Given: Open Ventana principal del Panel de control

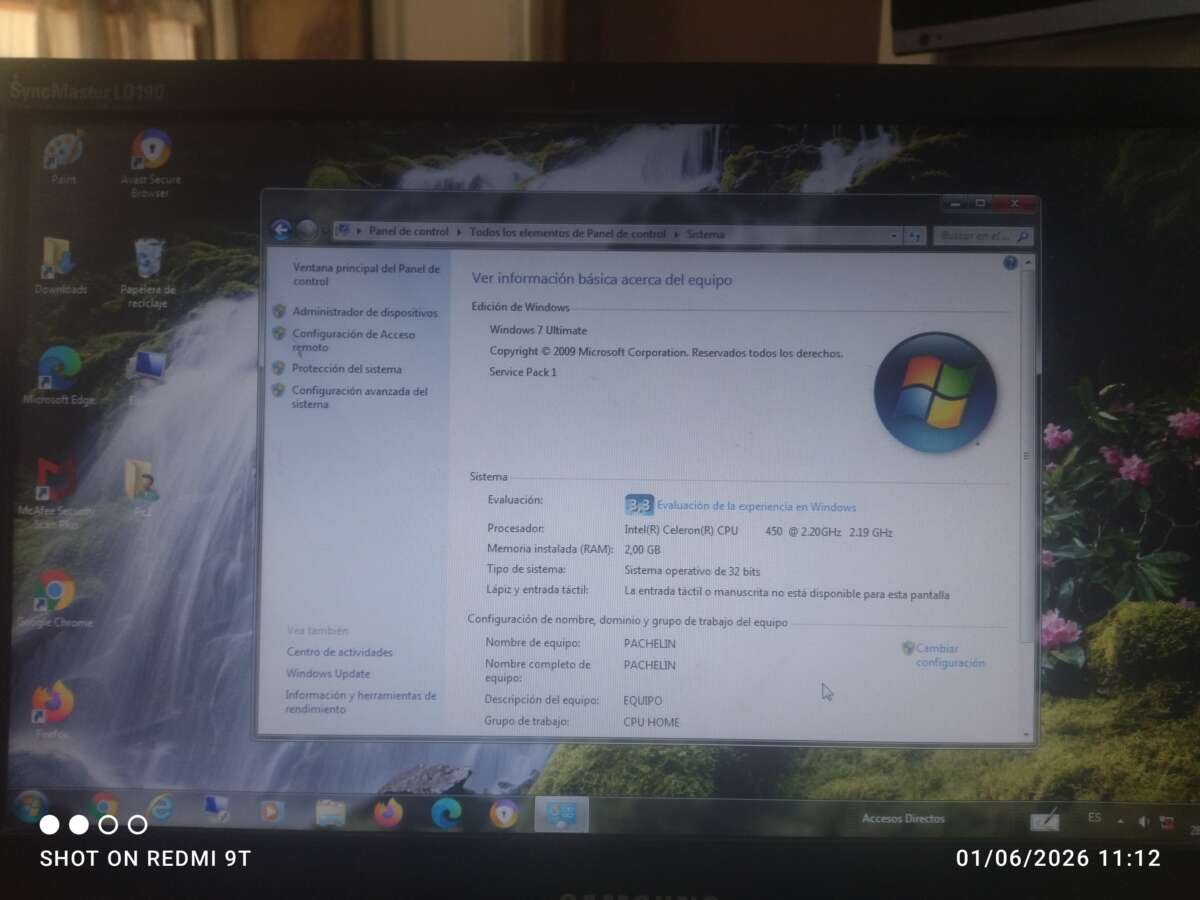Looking at the screenshot, I should click(366, 275).
